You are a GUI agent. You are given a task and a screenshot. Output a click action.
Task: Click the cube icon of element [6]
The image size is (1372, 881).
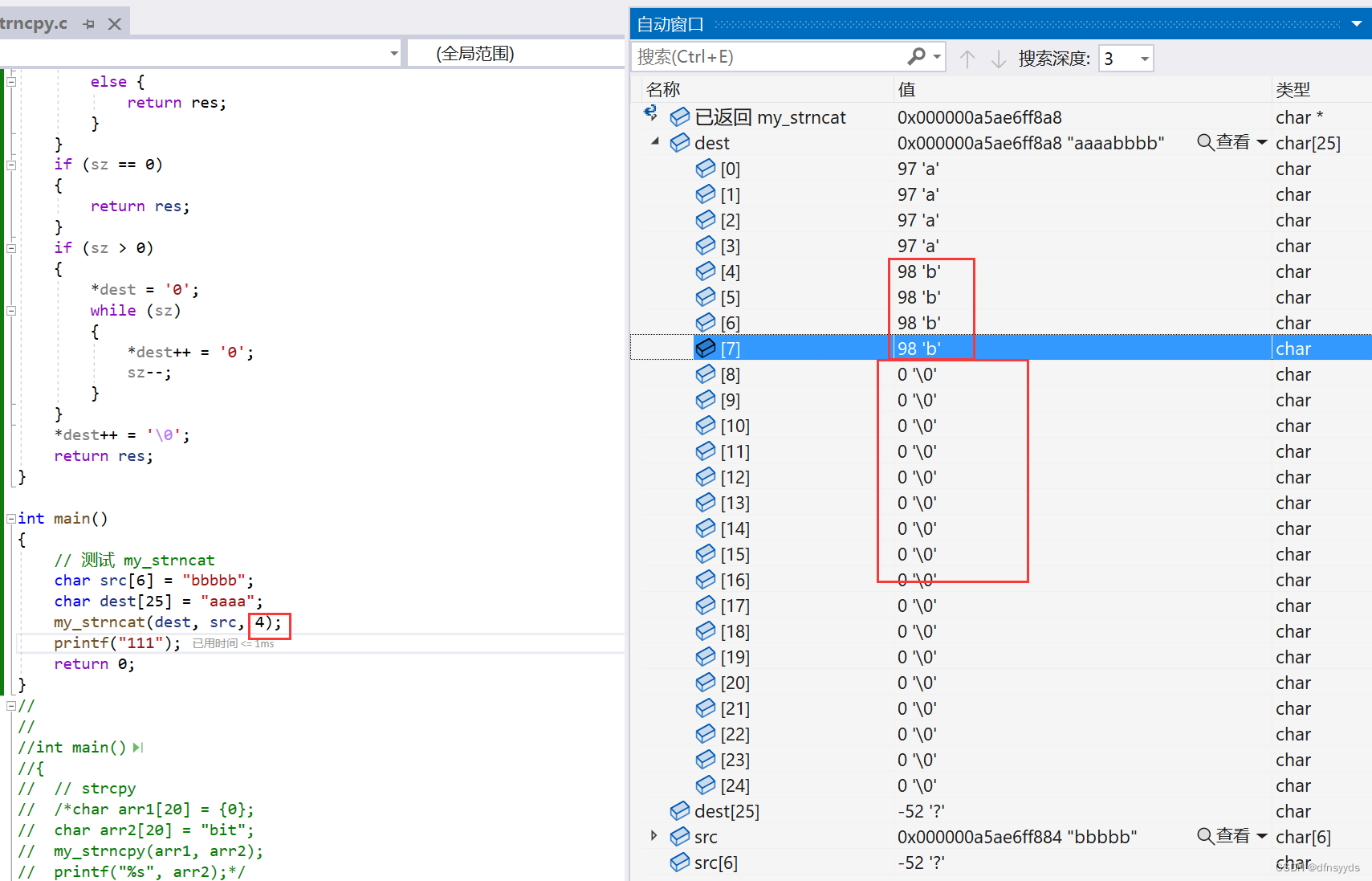tap(706, 323)
